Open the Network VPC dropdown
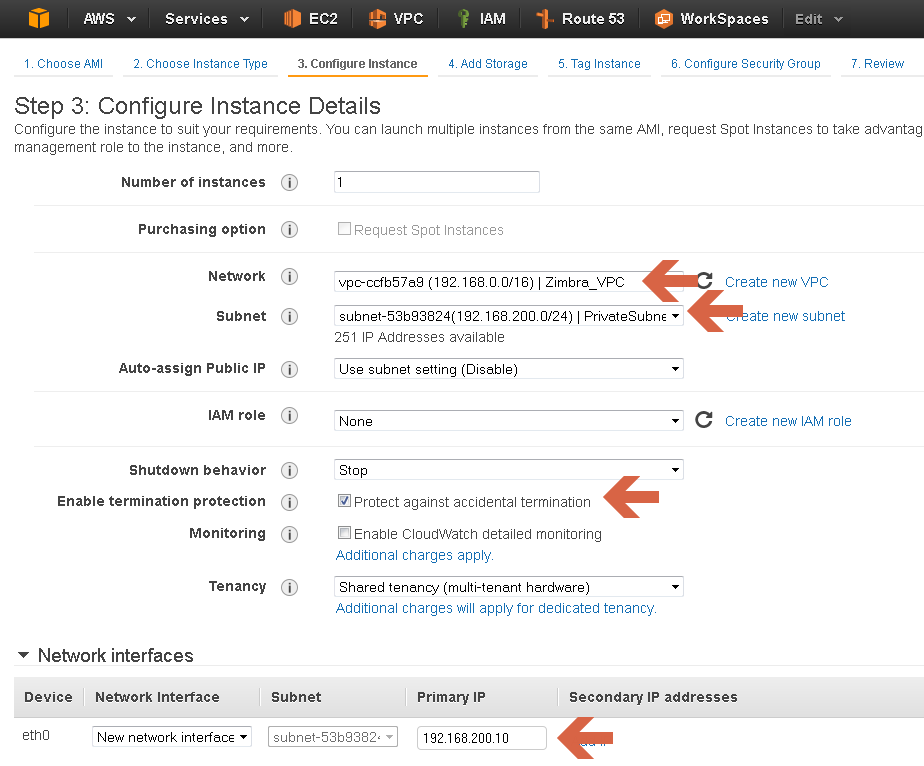Image resolution: width=924 pixels, height=766 pixels. (509, 282)
